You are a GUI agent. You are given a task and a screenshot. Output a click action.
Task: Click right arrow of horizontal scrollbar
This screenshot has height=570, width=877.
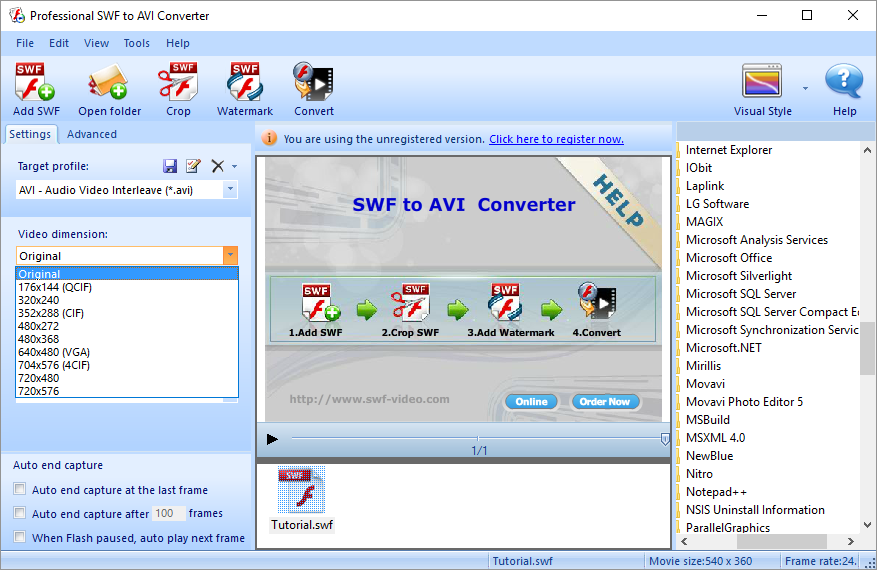[851, 541]
